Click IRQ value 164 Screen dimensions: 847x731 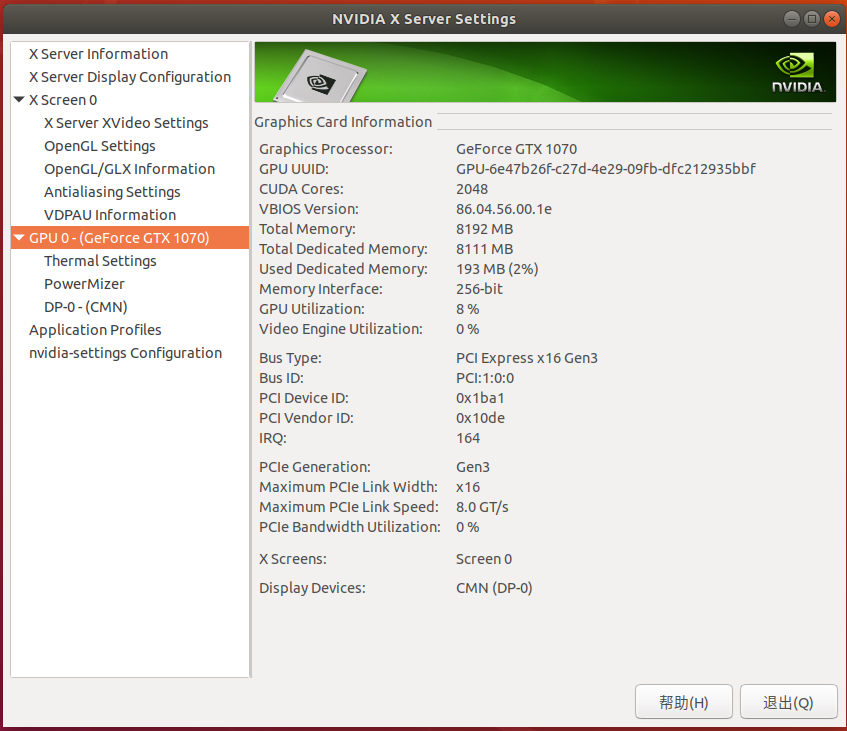tap(468, 438)
